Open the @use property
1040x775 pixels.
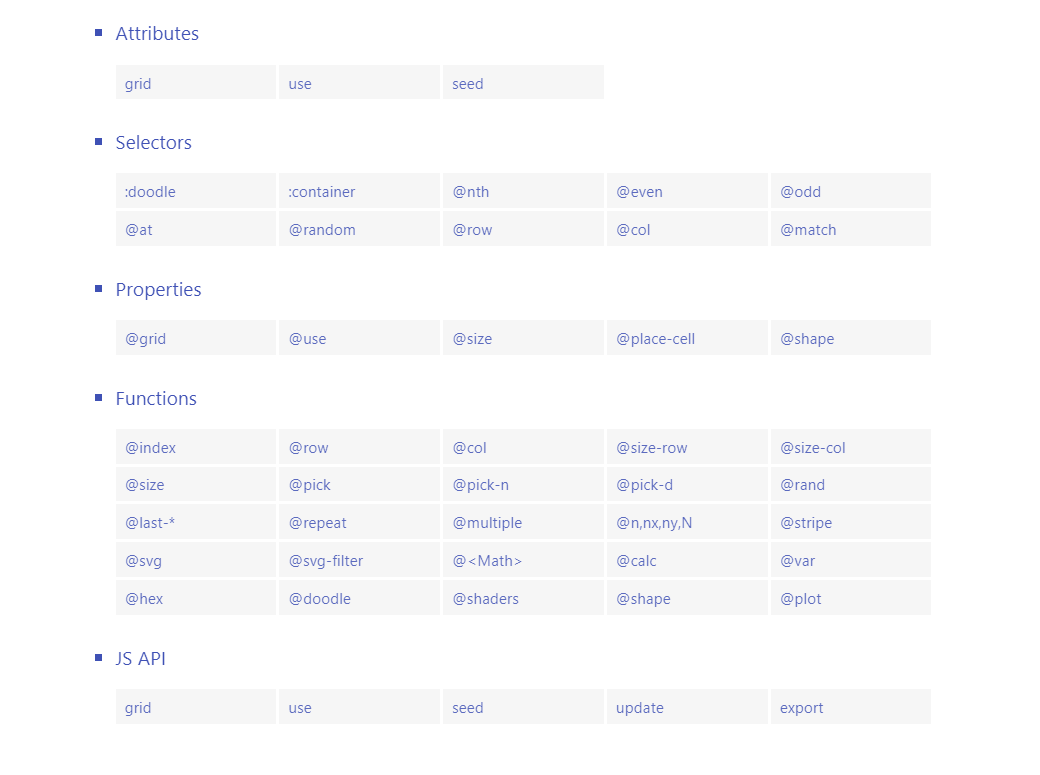(x=359, y=337)
